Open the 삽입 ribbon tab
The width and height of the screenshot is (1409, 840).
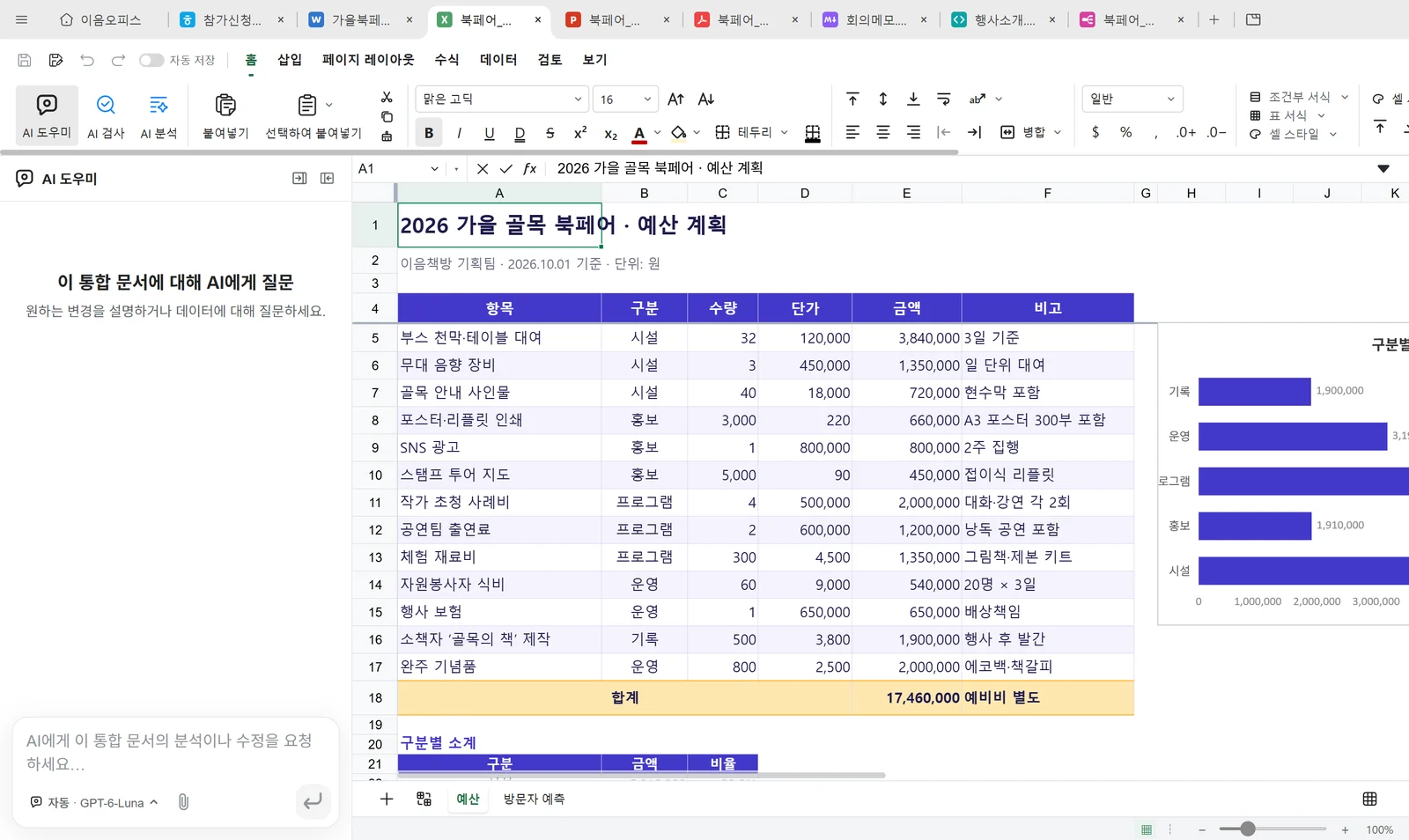290,60
